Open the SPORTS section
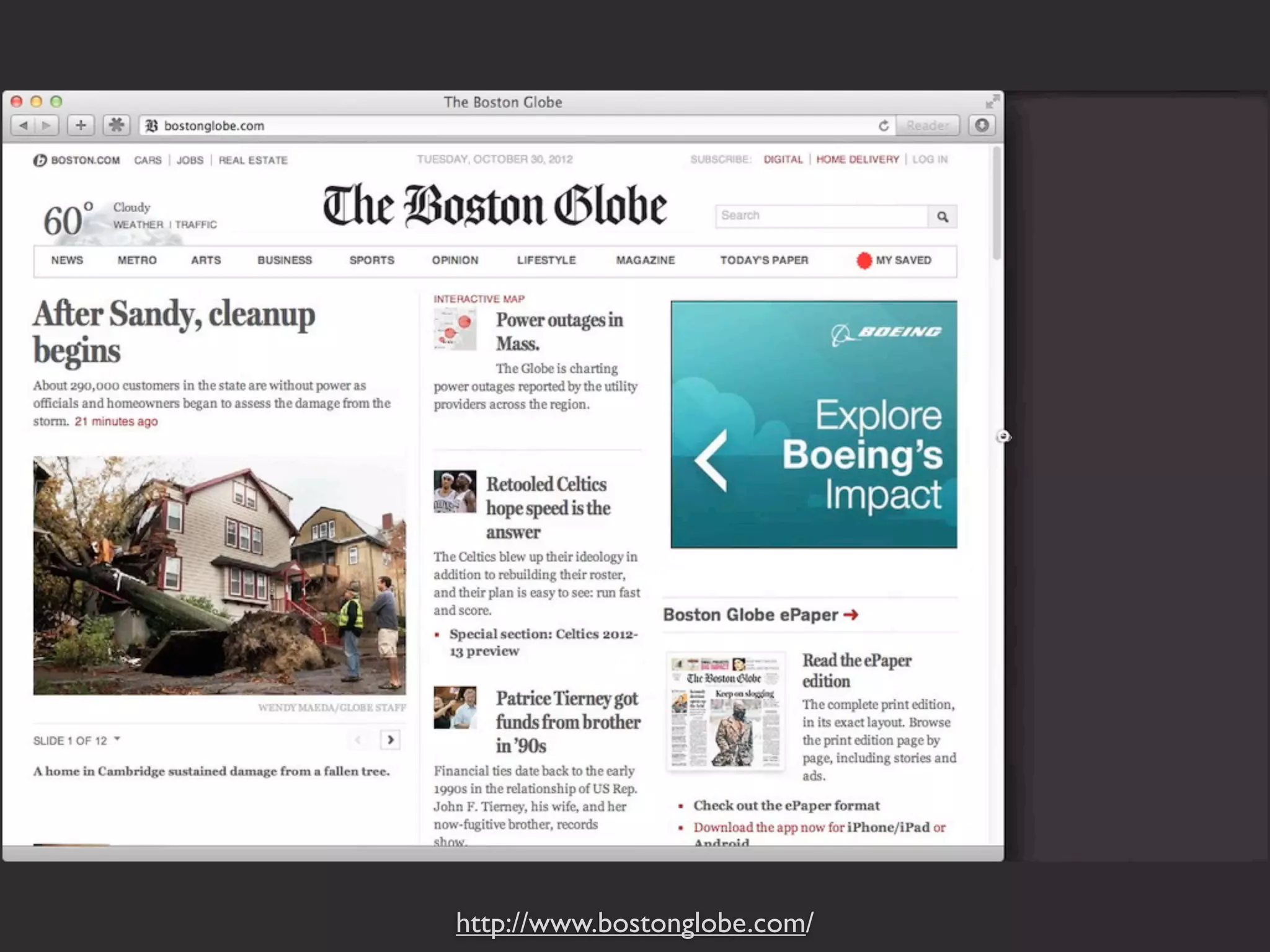Viewport: 1270px width, 952px height. click(x=371, y=260)
